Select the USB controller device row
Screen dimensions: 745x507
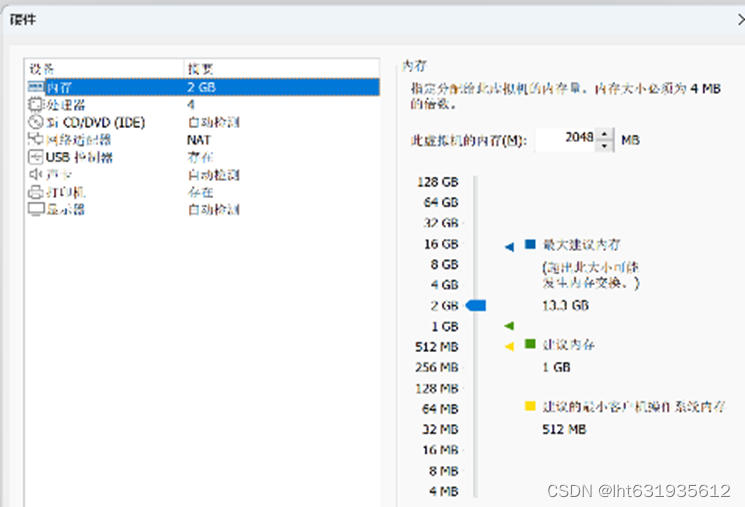(203, 157)
